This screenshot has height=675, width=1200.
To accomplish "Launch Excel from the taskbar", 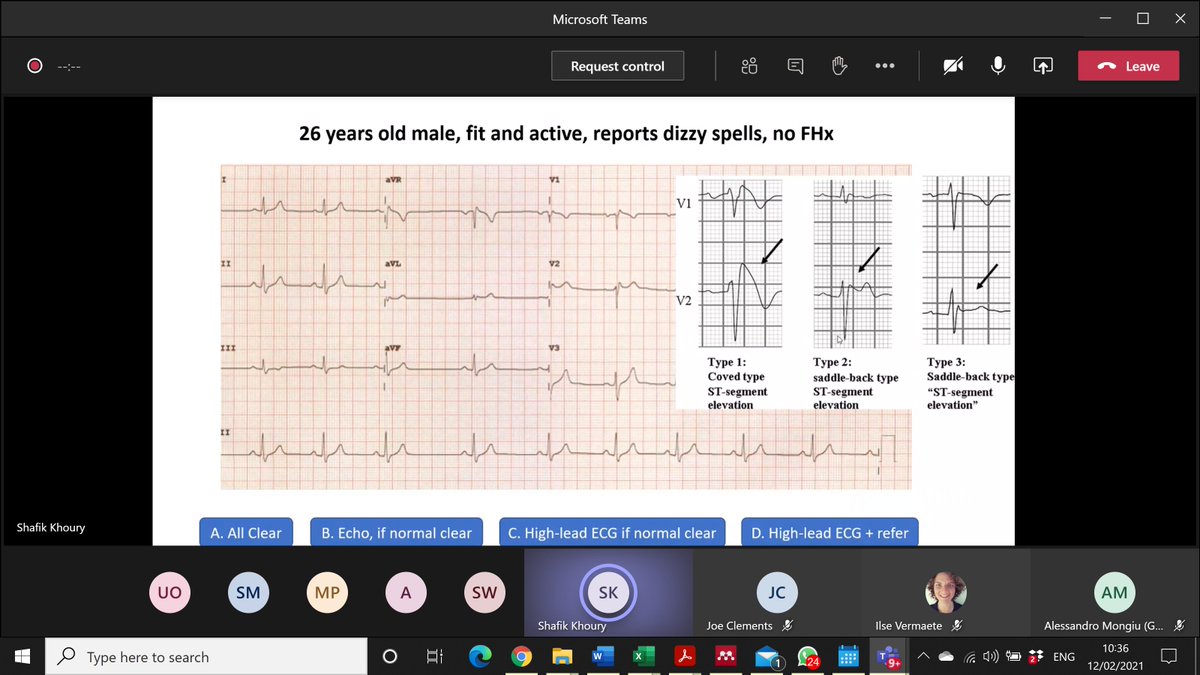I will pos(643,657).
